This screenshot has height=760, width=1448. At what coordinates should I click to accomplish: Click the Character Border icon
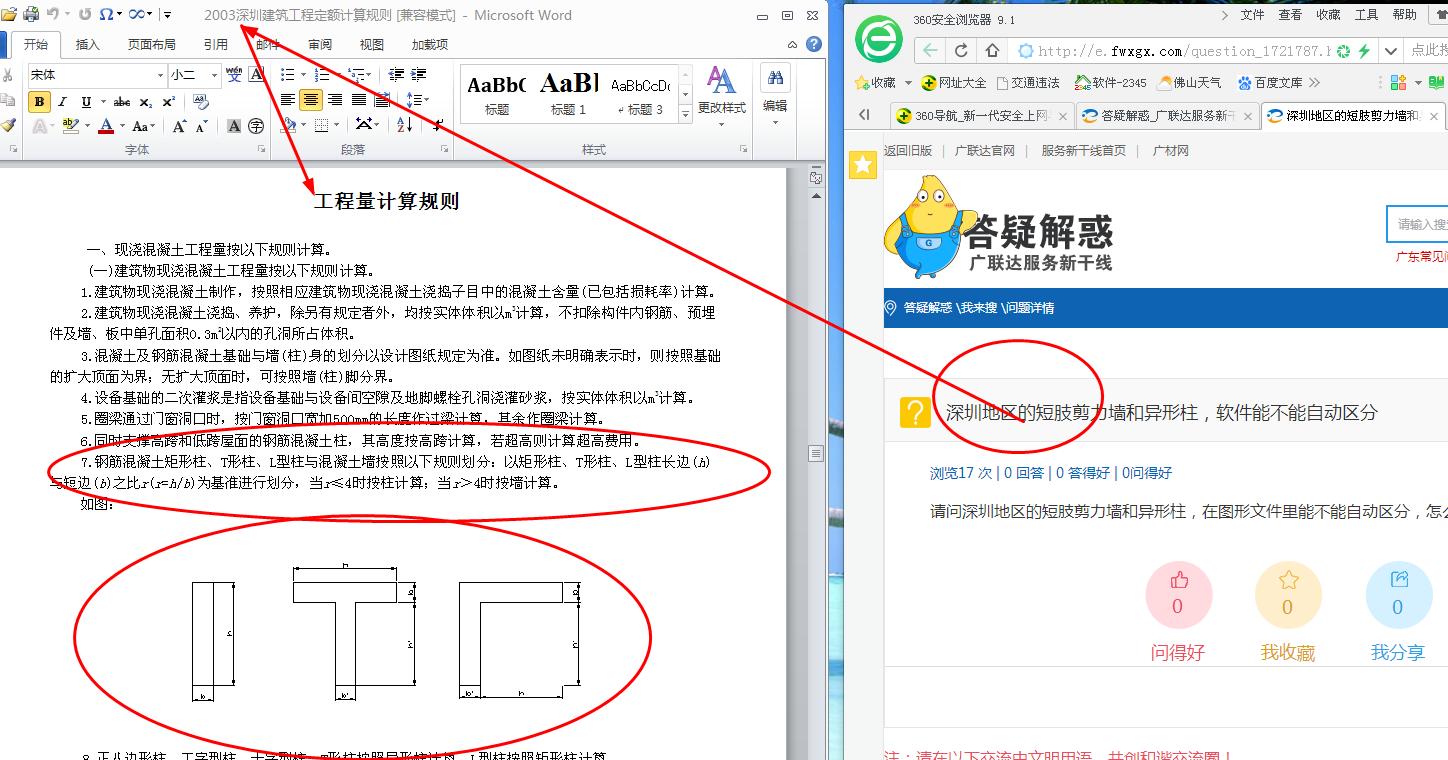(257, 75)
